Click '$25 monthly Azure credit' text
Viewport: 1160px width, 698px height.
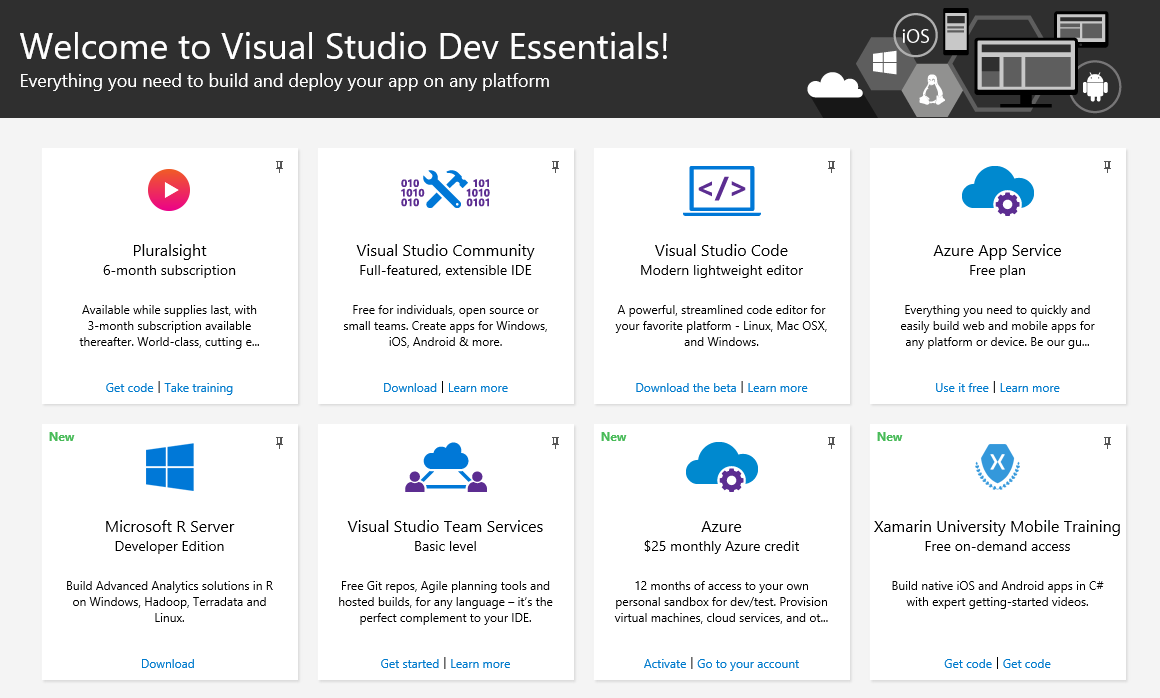tap(721, 546)
